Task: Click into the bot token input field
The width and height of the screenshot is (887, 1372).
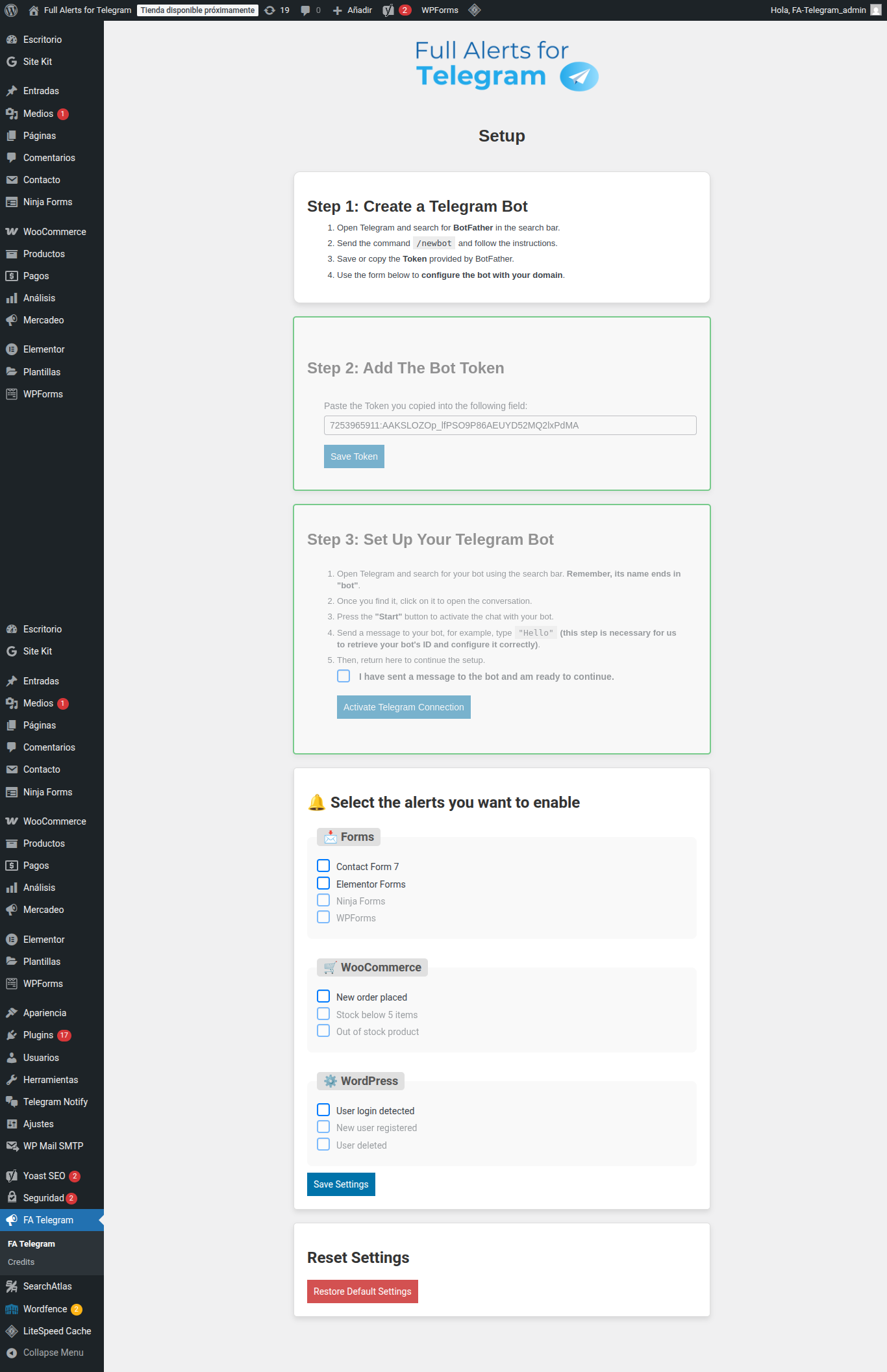Action: [x=510, y=425]
